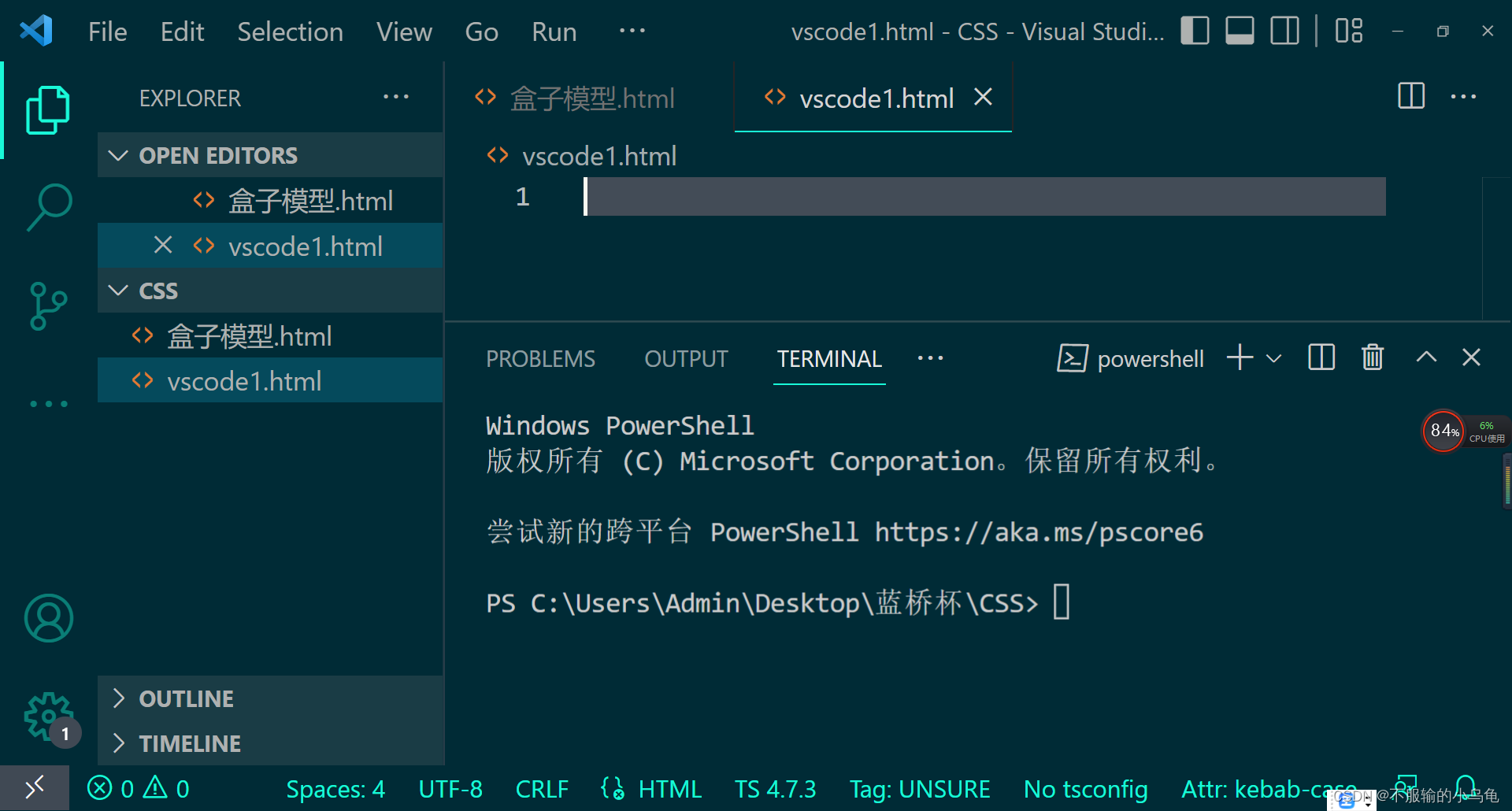Open the Search view in activity bar
This screenshot has height=811, width=1512.
point(49,207)
